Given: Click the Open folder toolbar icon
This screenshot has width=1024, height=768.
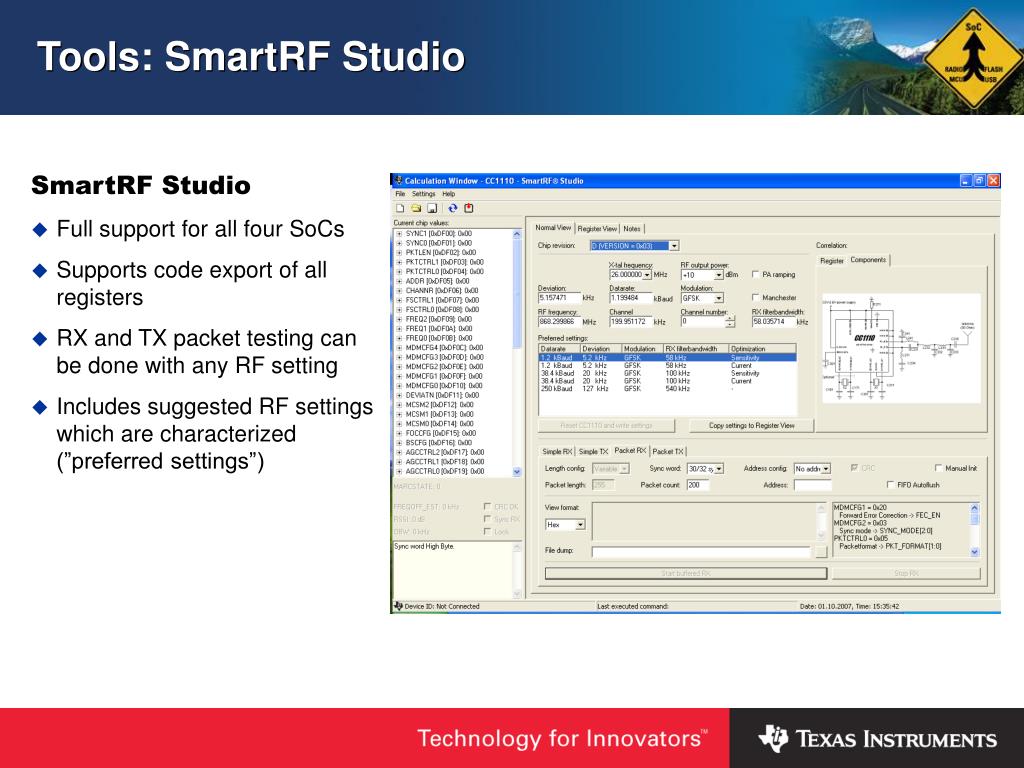Looking at the screenshot, I should pos(416,208).
